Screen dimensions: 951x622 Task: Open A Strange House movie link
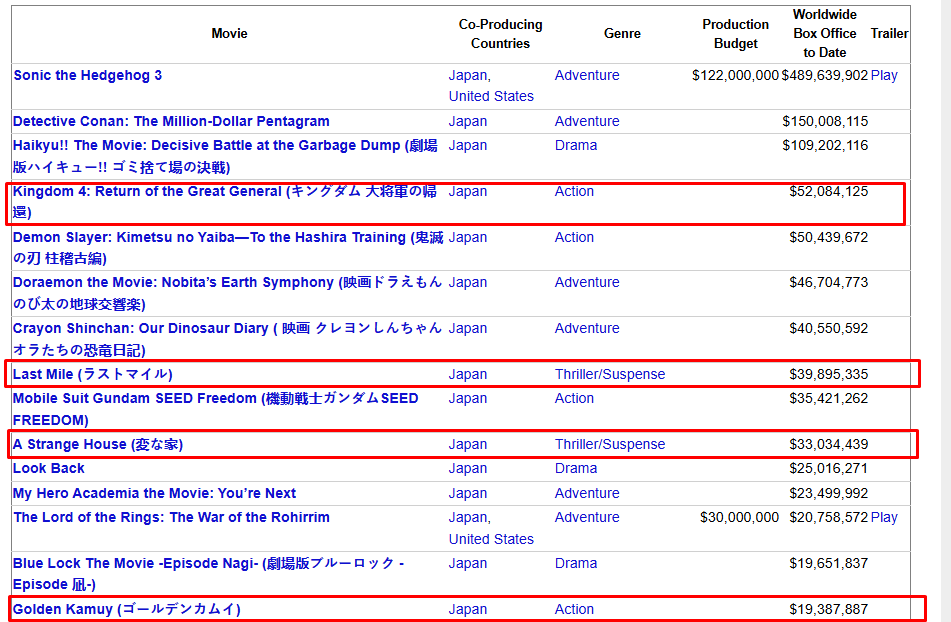[x=98, y=444]
